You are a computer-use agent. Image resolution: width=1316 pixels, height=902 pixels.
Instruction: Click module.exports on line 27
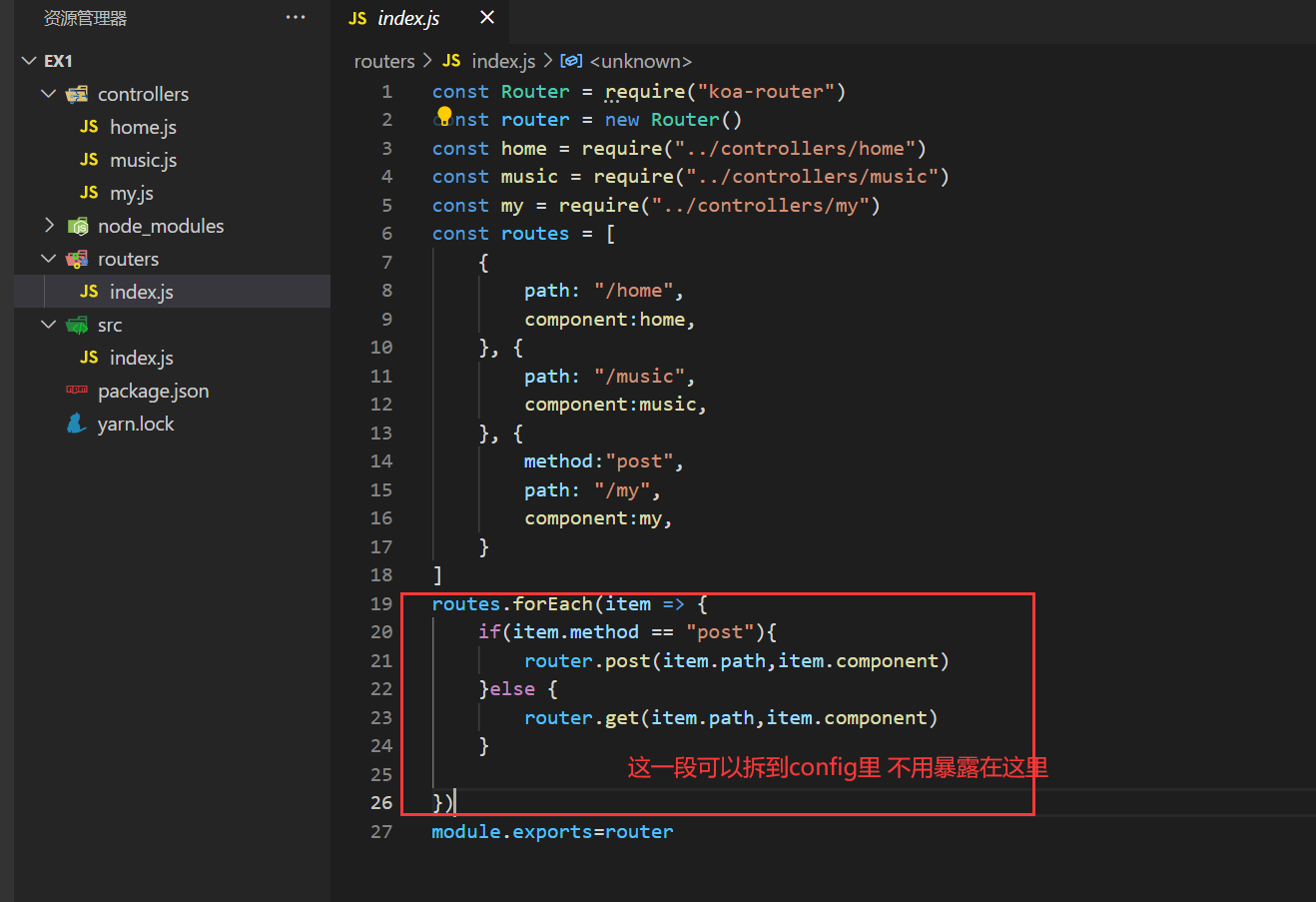(x=512, y=831)
